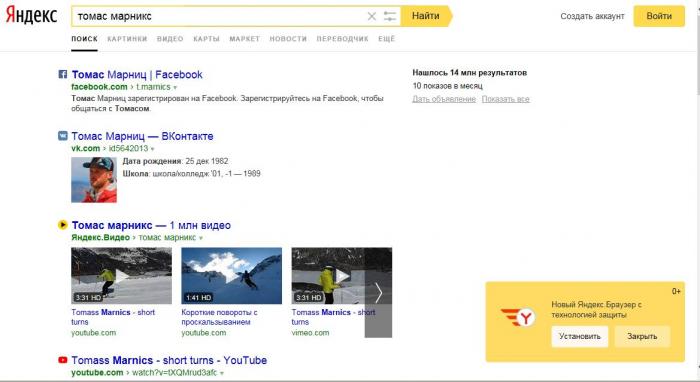Click the Нашлось 14 млн результатов text
Viewport: 700px width, 382px height.
[470, 72]
